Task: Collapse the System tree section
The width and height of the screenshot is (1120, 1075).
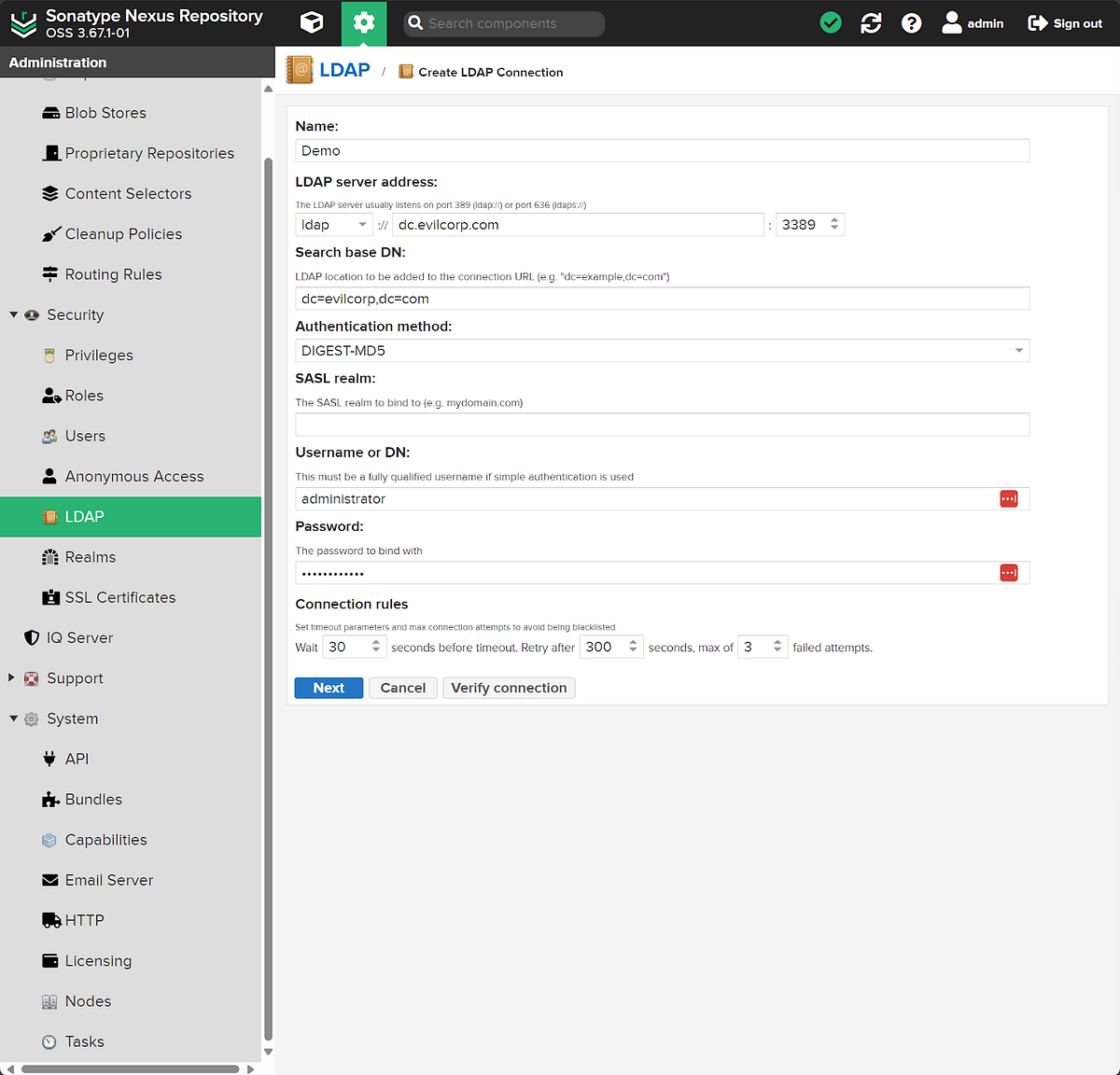Action: 13,719
